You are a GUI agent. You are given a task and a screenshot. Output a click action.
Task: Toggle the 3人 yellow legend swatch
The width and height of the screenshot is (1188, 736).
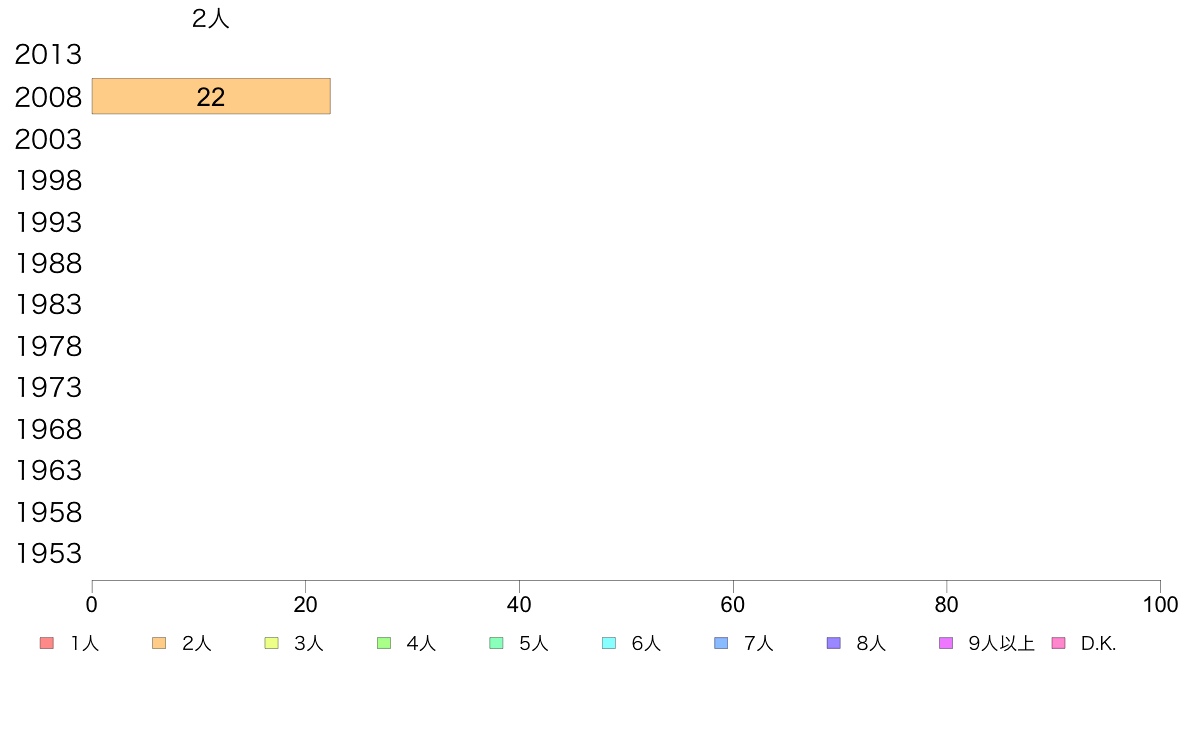click(x=271, y=643)
